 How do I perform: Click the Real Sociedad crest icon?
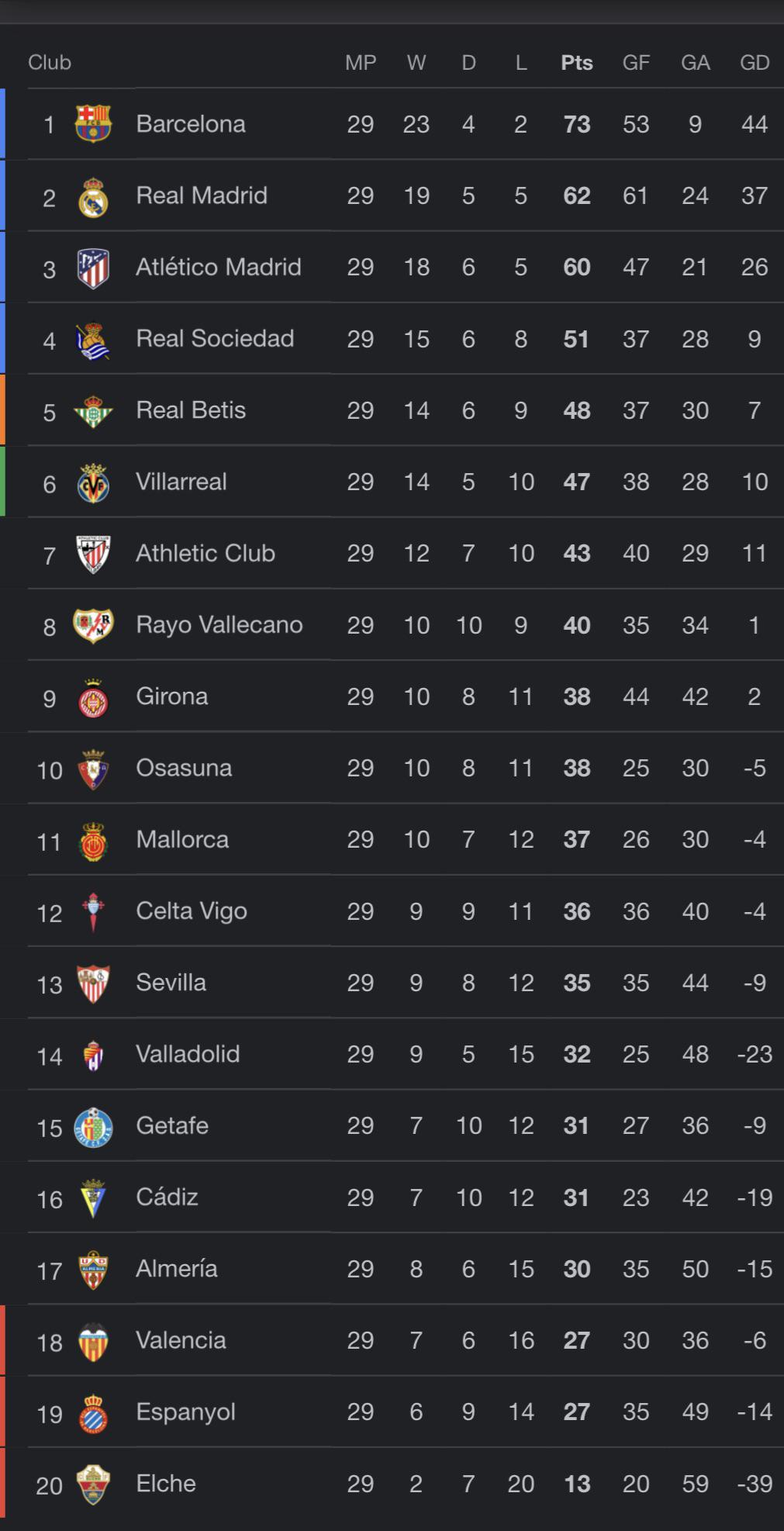pos(93,340)
